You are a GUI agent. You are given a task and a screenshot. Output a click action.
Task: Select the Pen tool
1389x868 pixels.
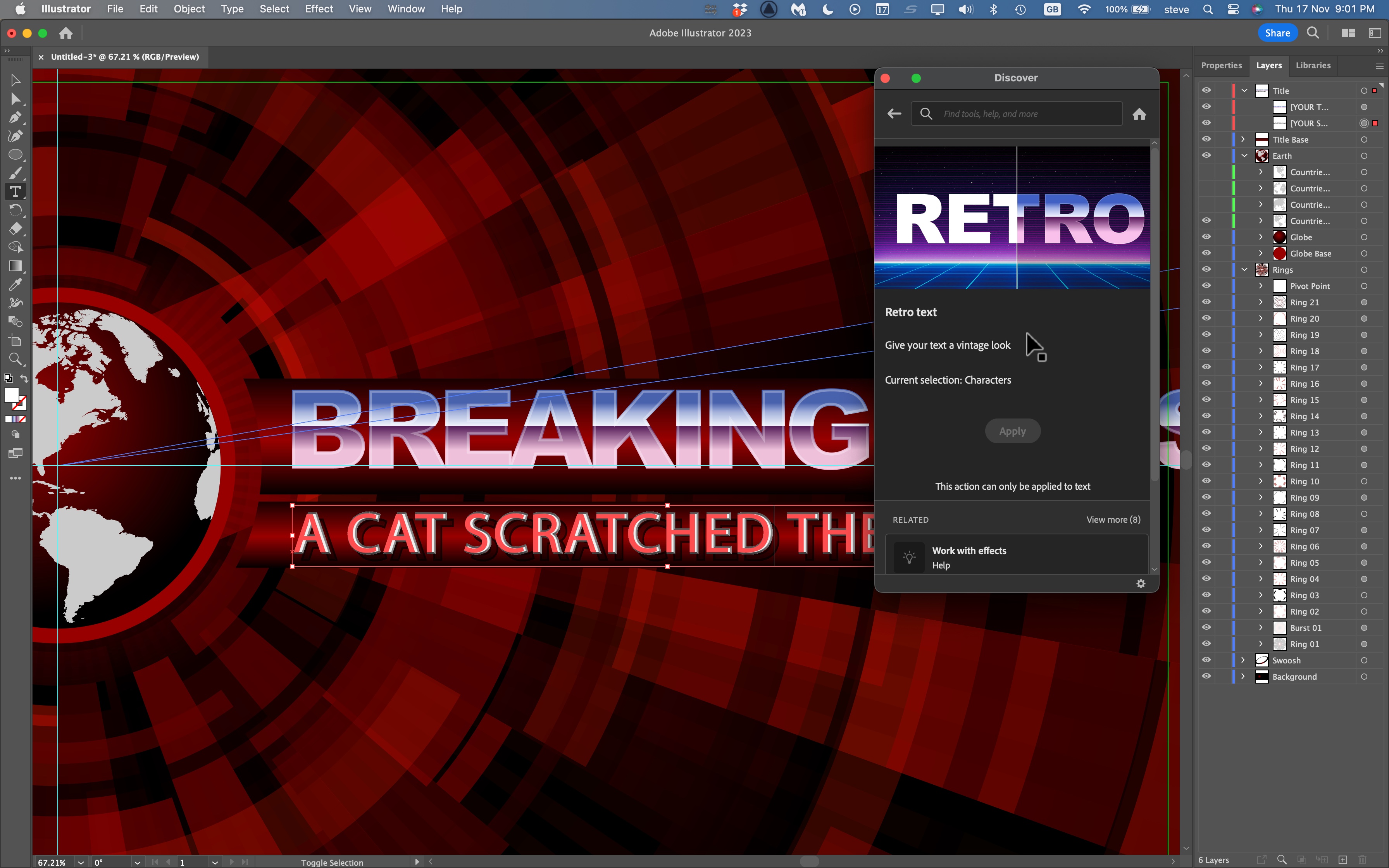[x=16, y=118]
